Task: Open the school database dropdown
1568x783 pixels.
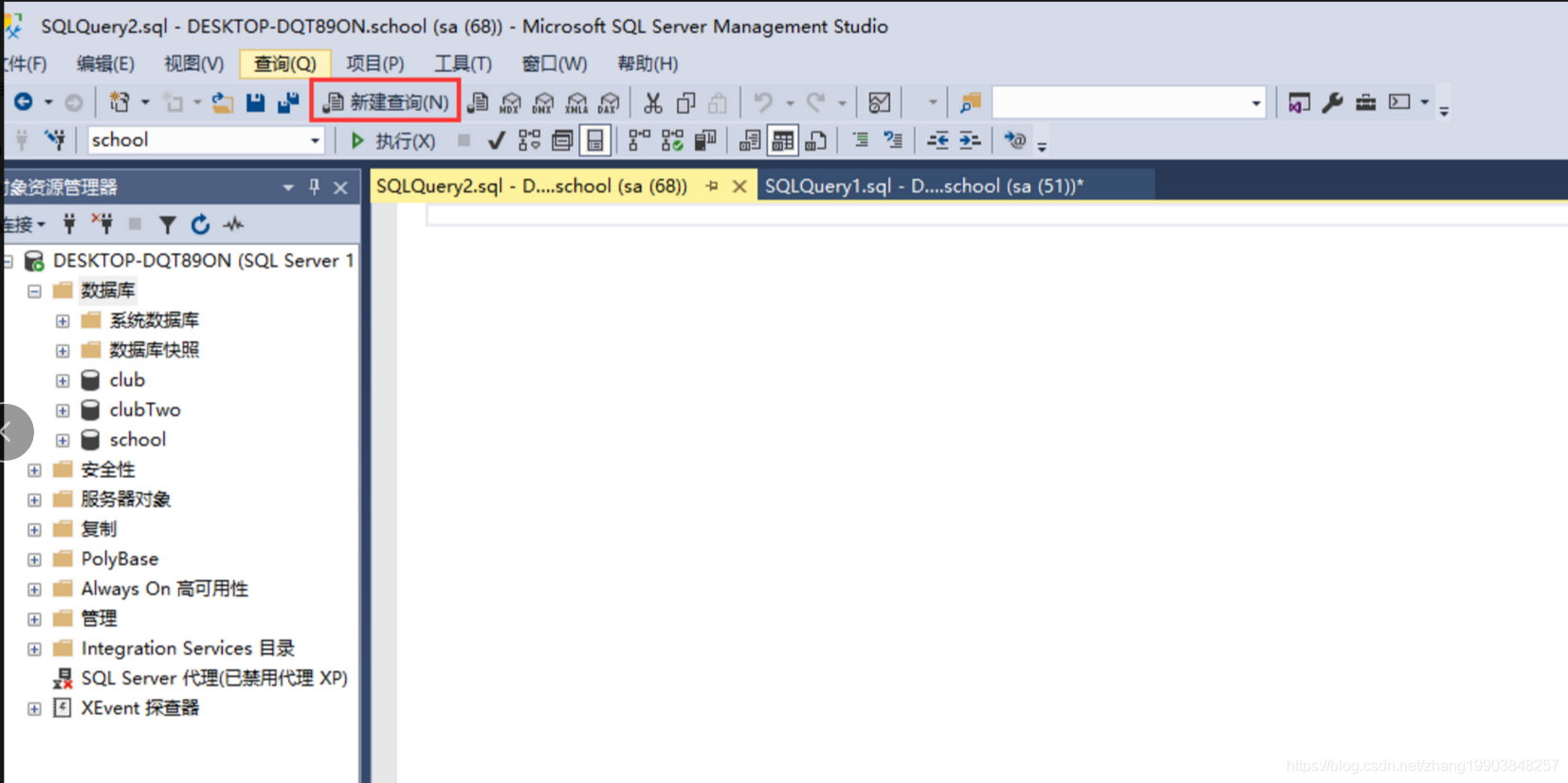Action: click(315, 140)
